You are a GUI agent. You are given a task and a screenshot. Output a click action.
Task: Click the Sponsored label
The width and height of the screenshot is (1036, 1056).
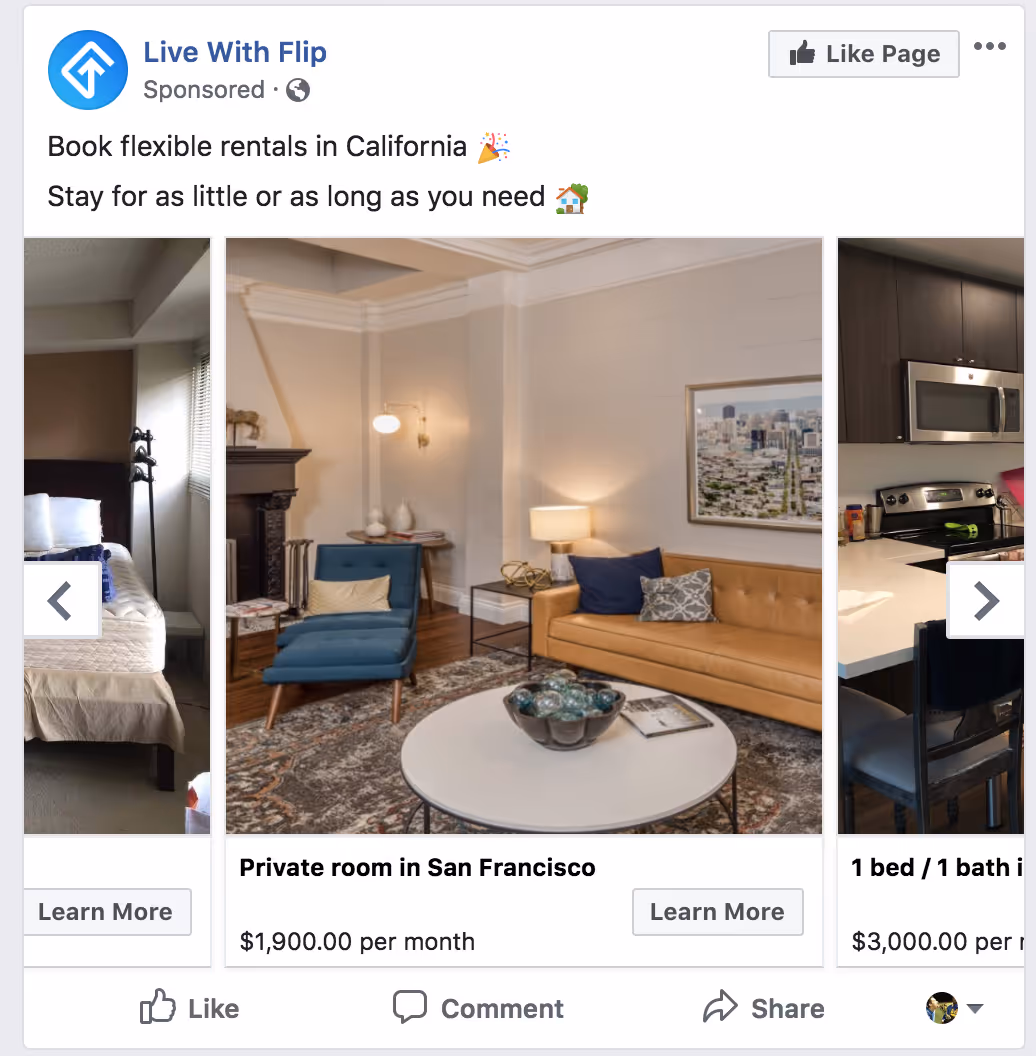coord(204,90)
